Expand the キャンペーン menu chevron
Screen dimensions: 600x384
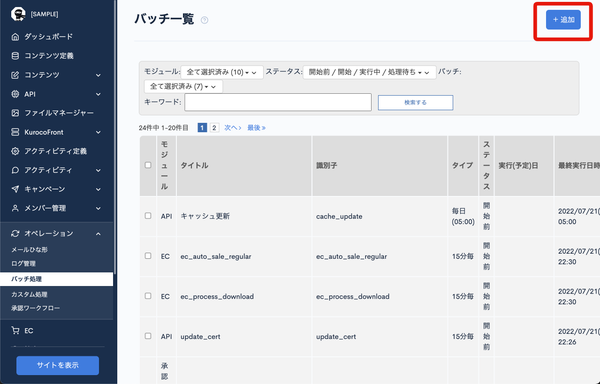[98, 189]
